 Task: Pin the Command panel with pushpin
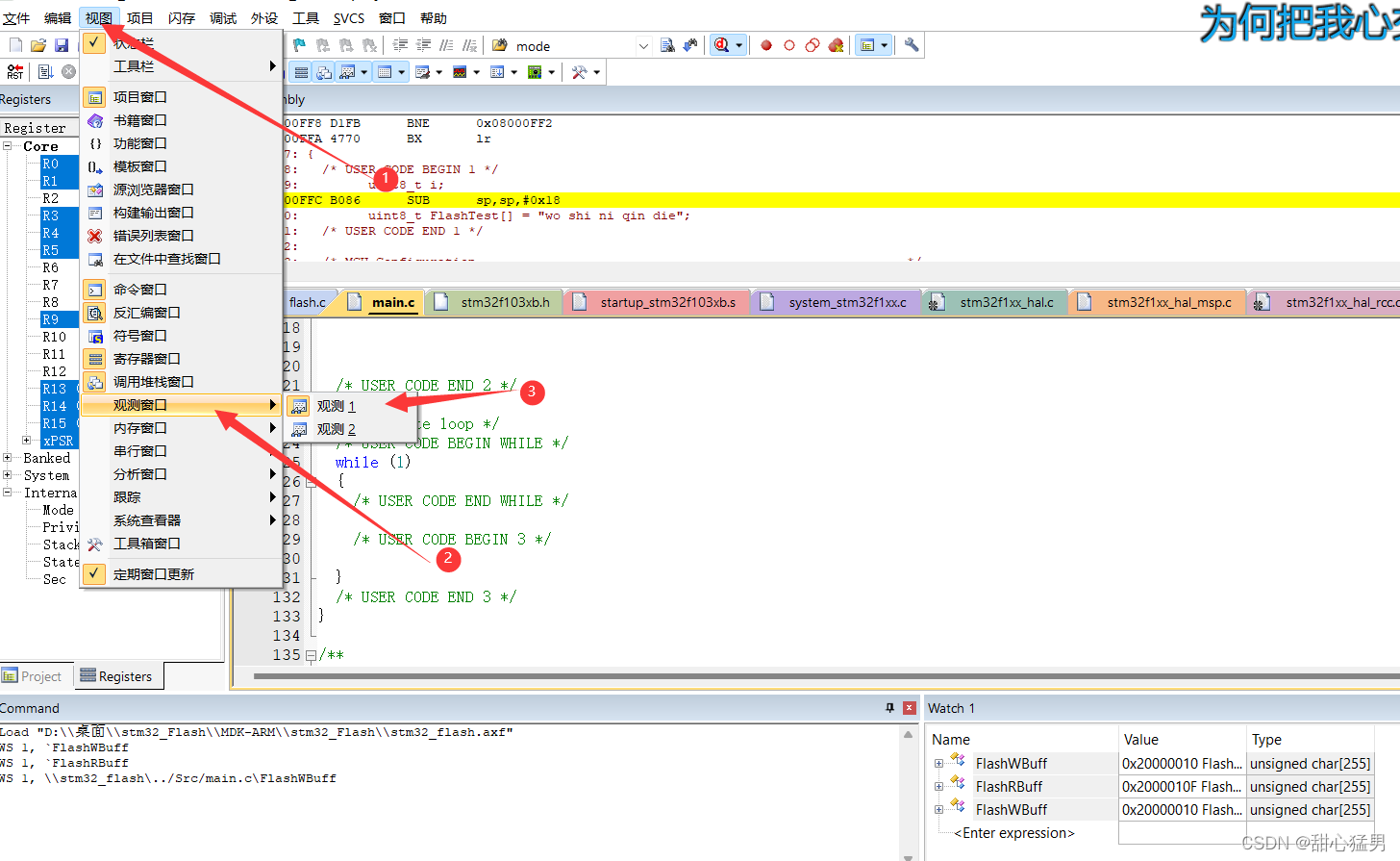[x=890, y=708]
